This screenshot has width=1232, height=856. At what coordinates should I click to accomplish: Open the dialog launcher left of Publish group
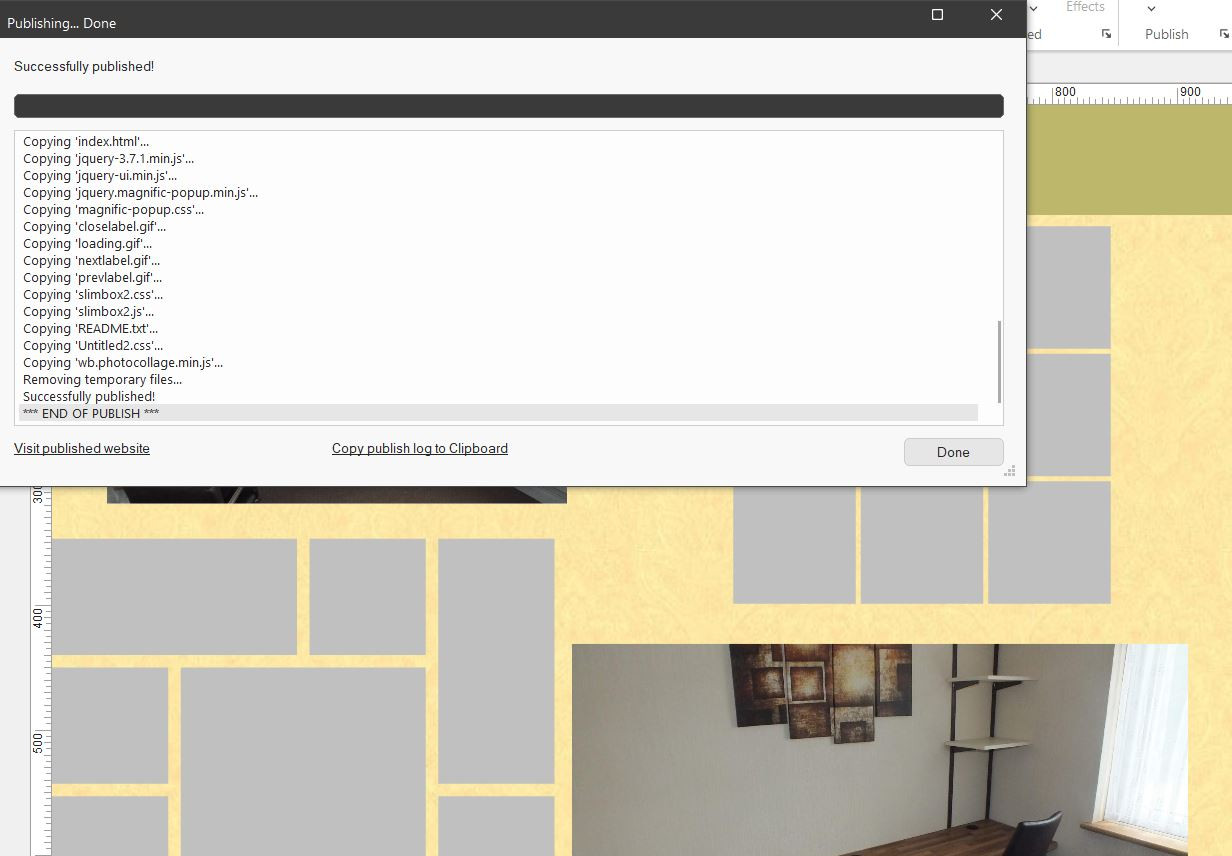[x=1106, y=34]
